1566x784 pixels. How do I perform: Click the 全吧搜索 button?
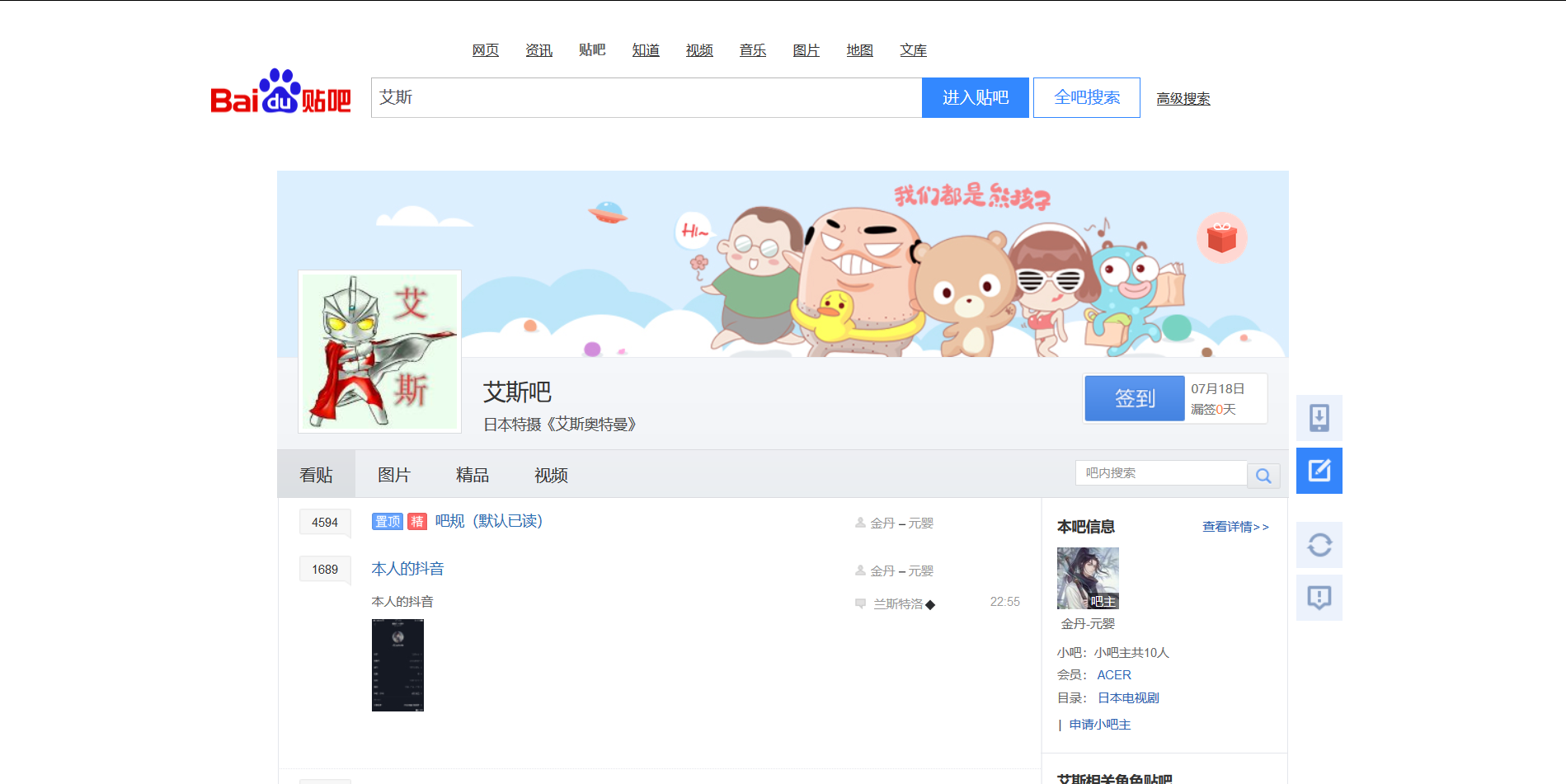point(1087,97)
